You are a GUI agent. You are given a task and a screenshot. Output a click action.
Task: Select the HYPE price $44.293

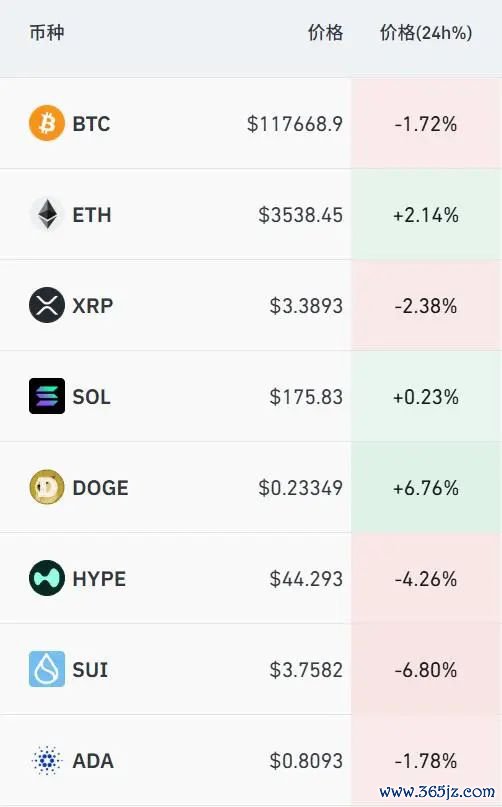click(306, 579)
